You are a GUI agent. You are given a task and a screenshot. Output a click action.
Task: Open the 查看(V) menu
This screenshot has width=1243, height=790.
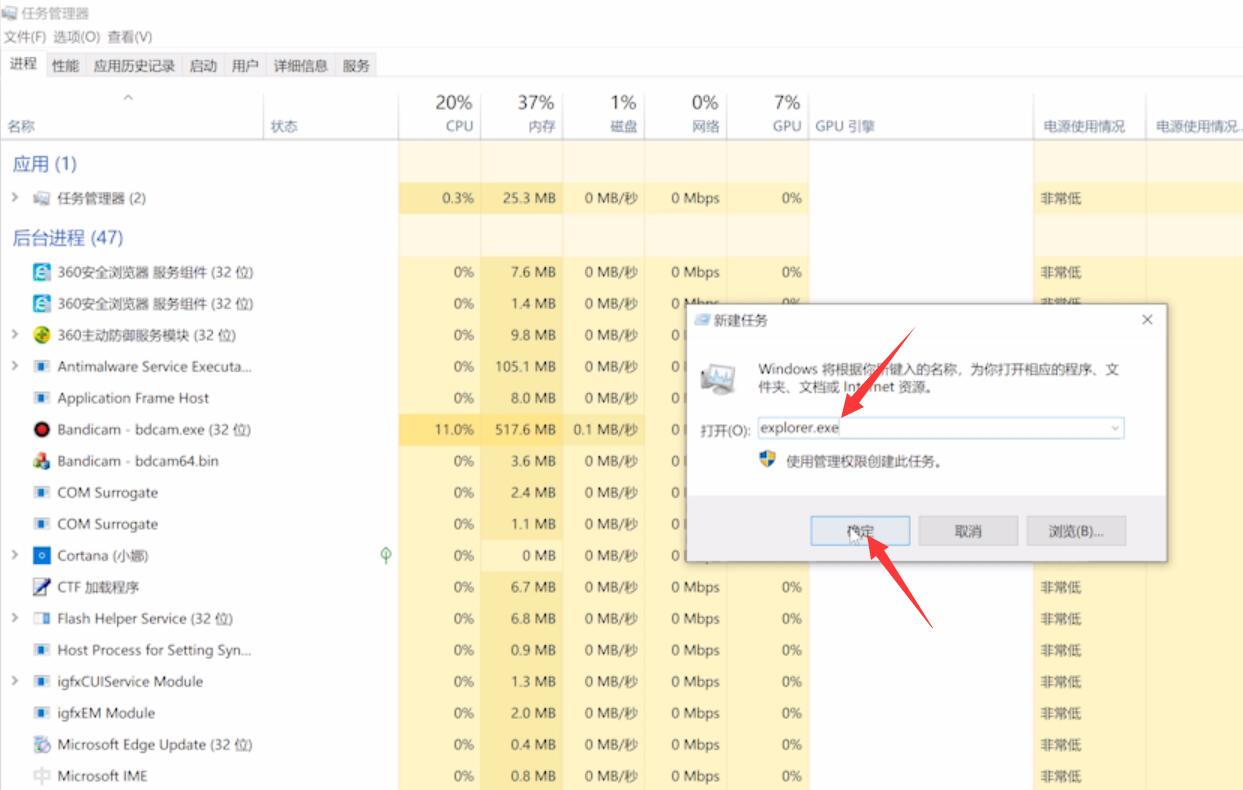[x=128, y=36]
